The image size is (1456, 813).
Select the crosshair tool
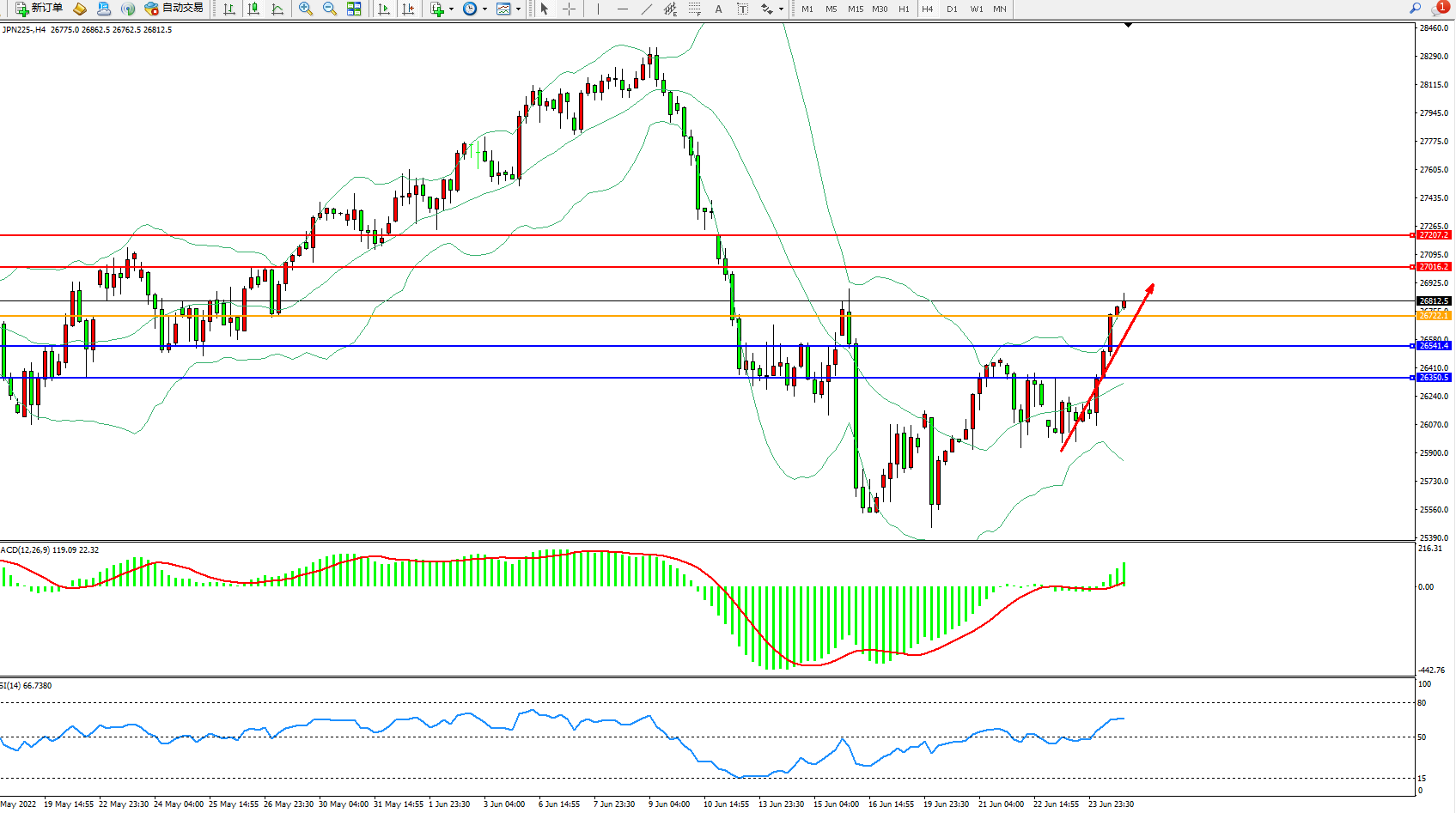569,9
